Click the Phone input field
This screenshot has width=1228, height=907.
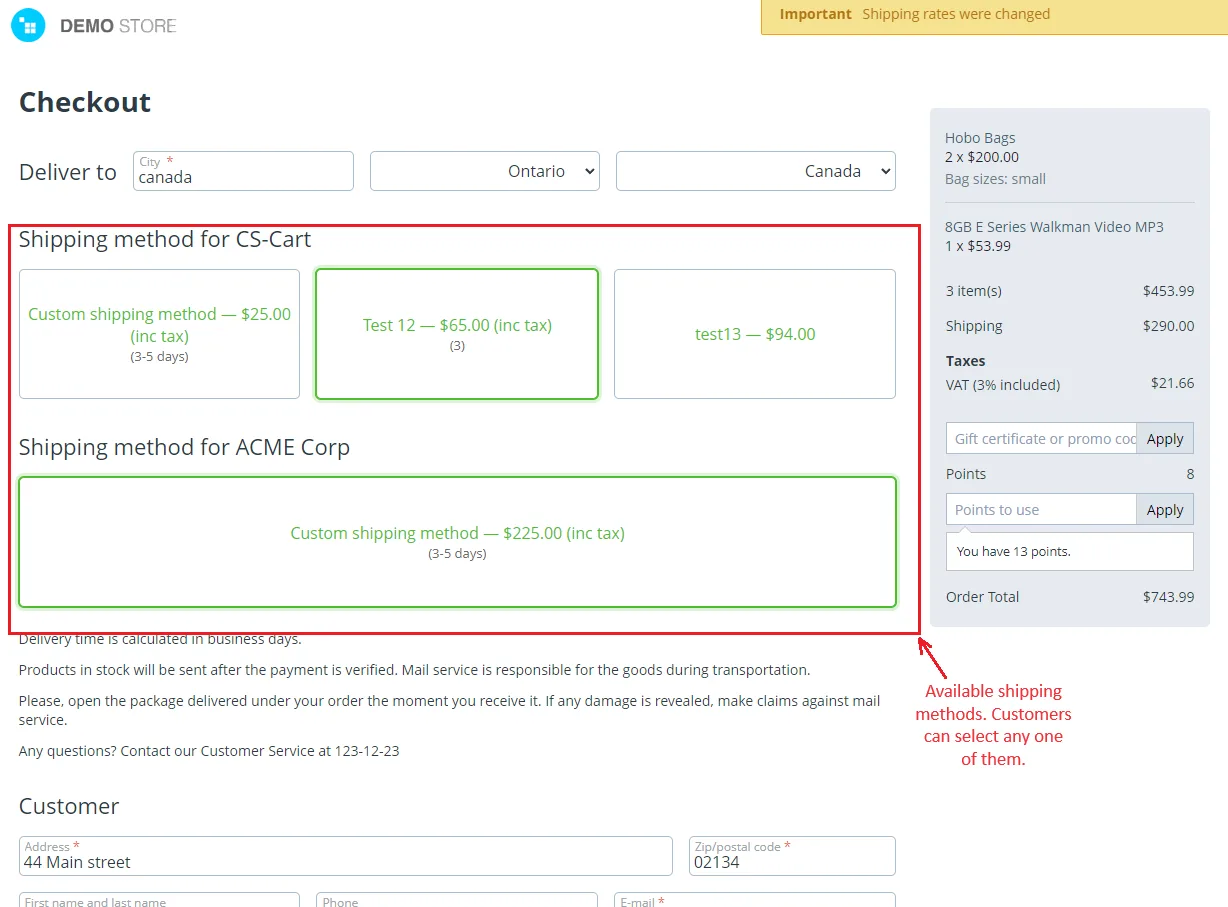coord(457,900)
